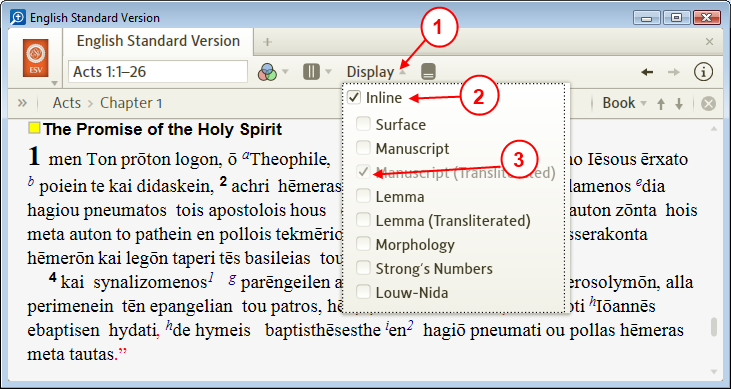Close the English Standard Version tab

coord(710,42)
